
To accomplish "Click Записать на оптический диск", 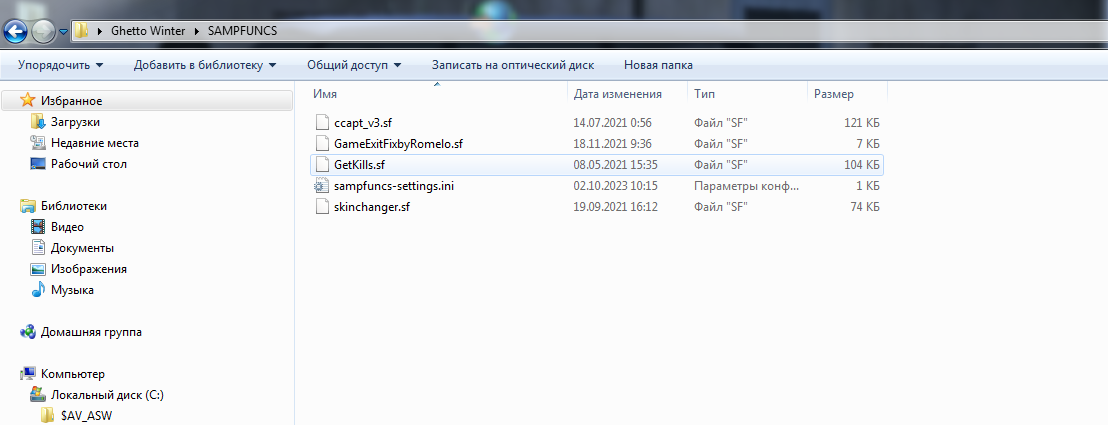I will [513, 65].
